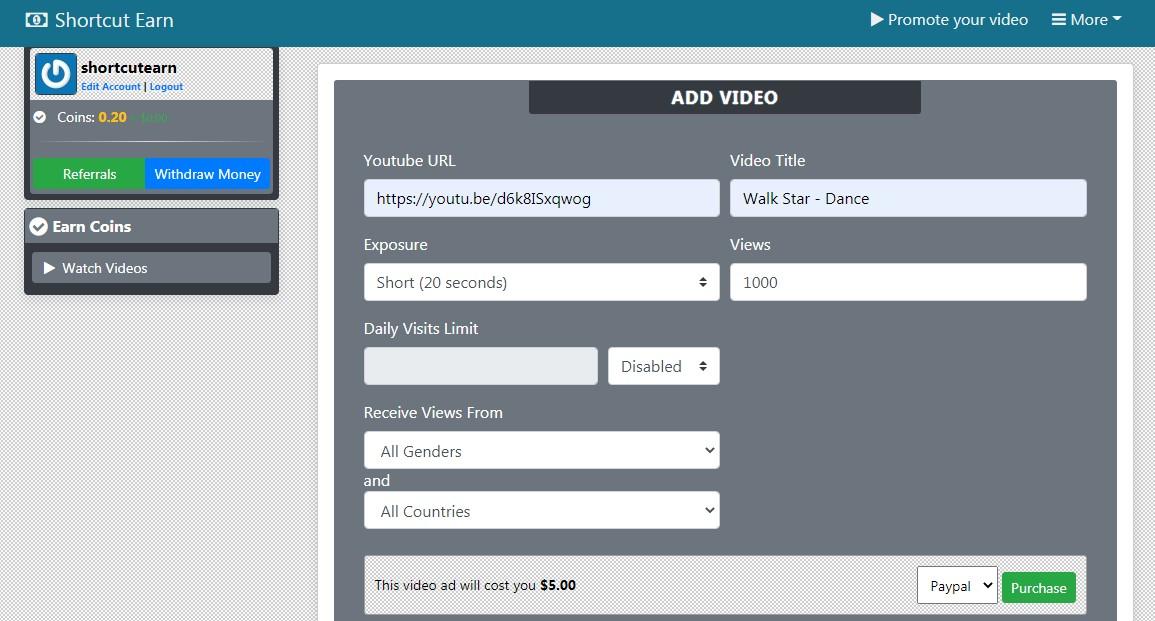This screenshot has height=621, width=1155.
Task: Click the Views field containing 1000
Action: [x=908, y=282]
